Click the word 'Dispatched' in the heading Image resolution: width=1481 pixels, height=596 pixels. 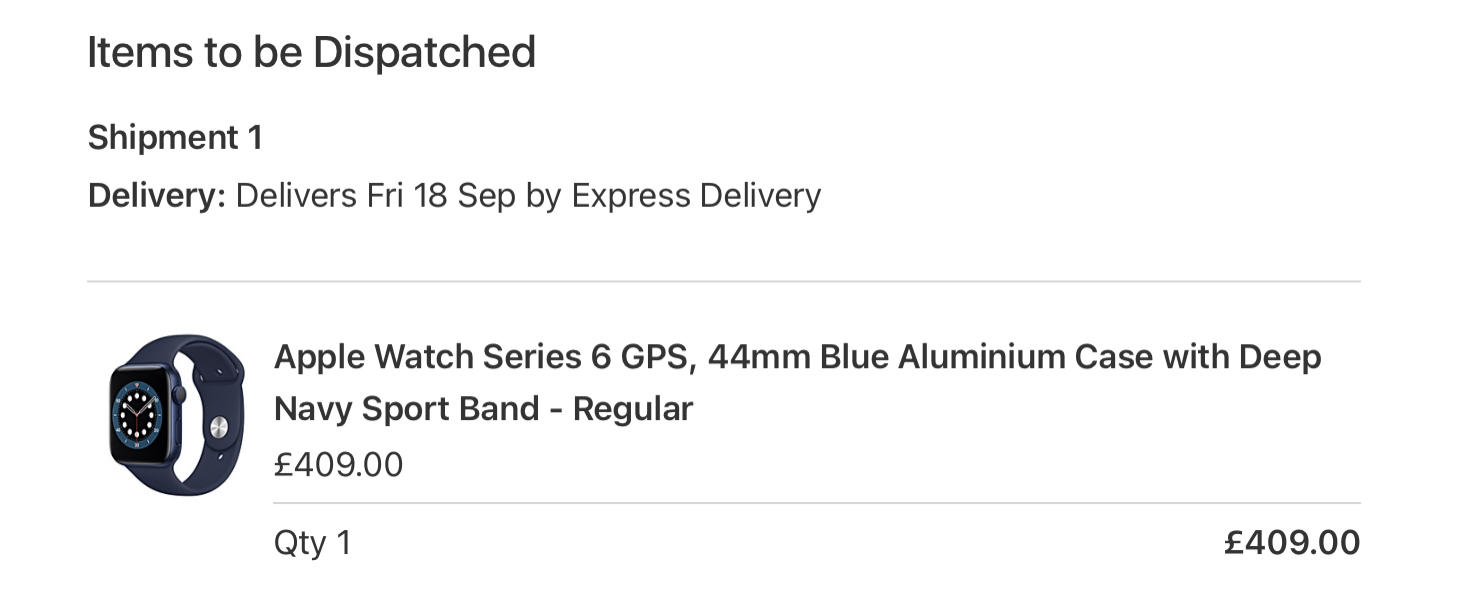(x=424, y=52)
